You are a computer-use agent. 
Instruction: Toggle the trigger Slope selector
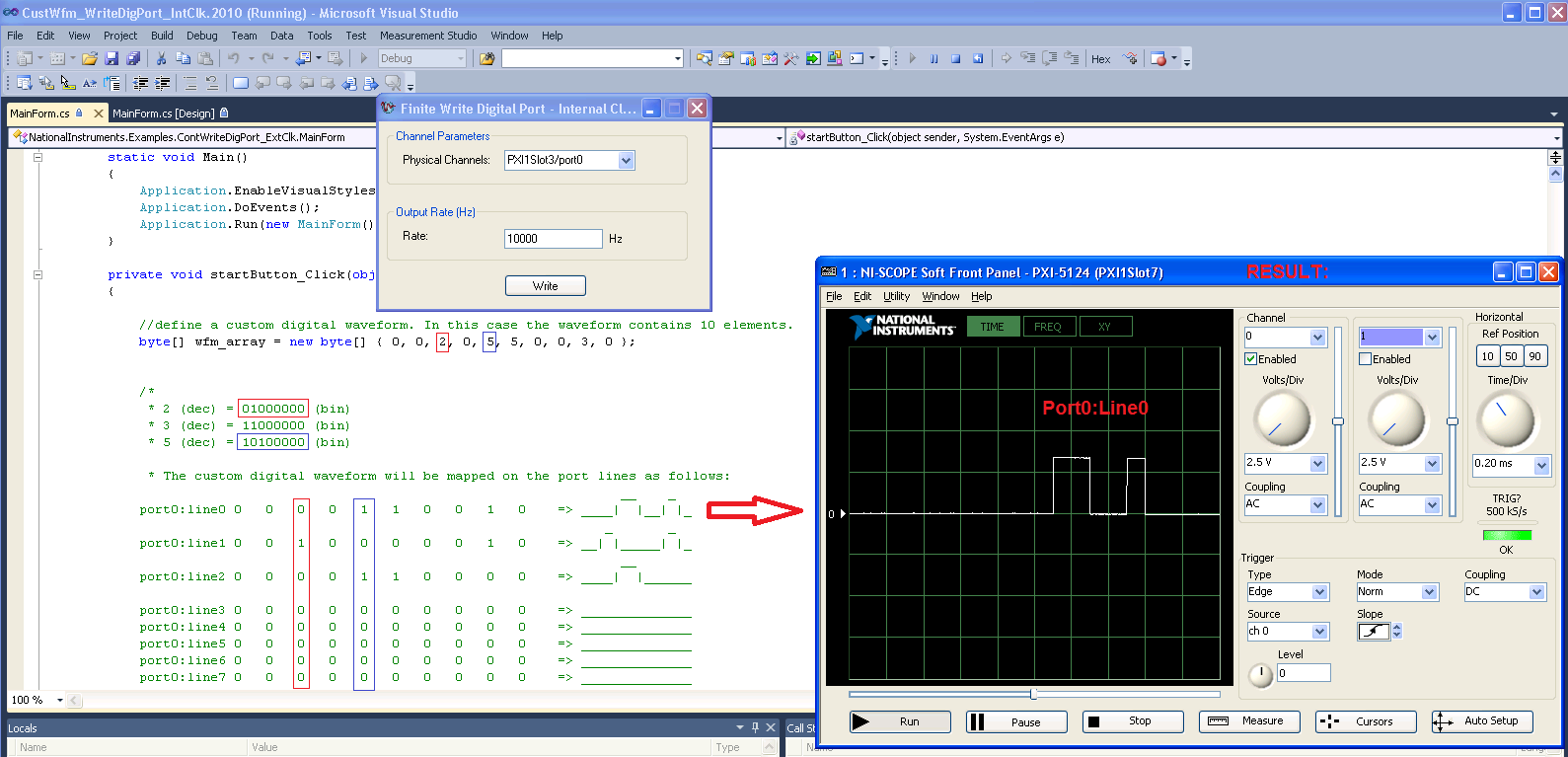point(1374,632)
